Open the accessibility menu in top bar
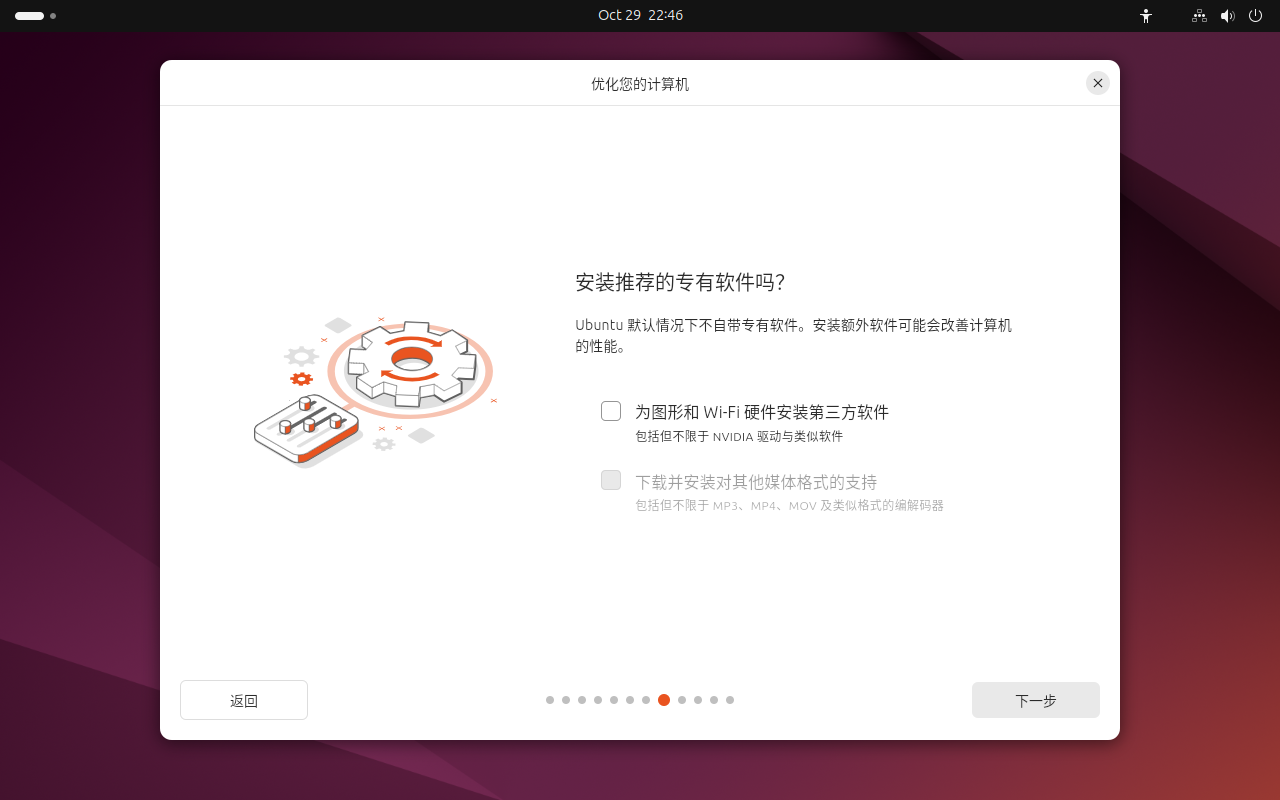The width and height of the screenshot is (1280, 800). pos(1146,16)
